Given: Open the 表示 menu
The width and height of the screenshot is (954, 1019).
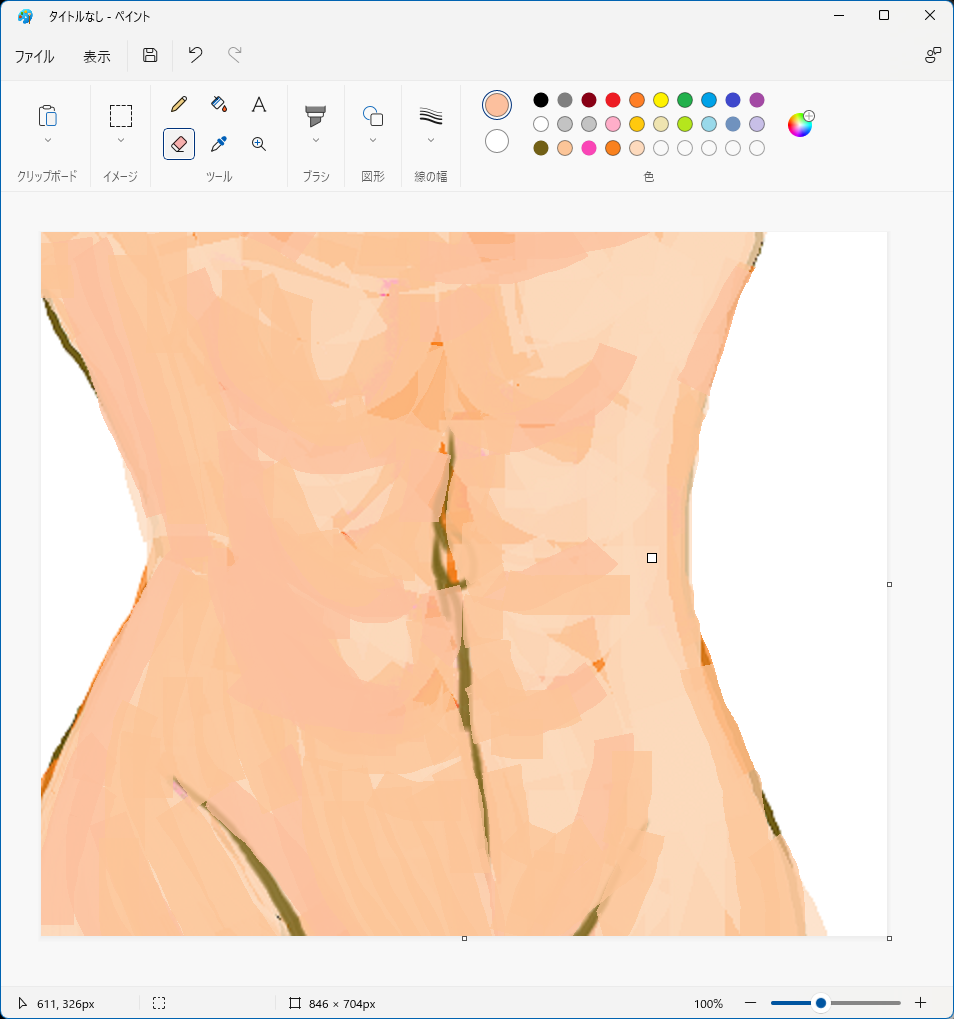Looking at the screenshot, I should (x=97, y=57).
